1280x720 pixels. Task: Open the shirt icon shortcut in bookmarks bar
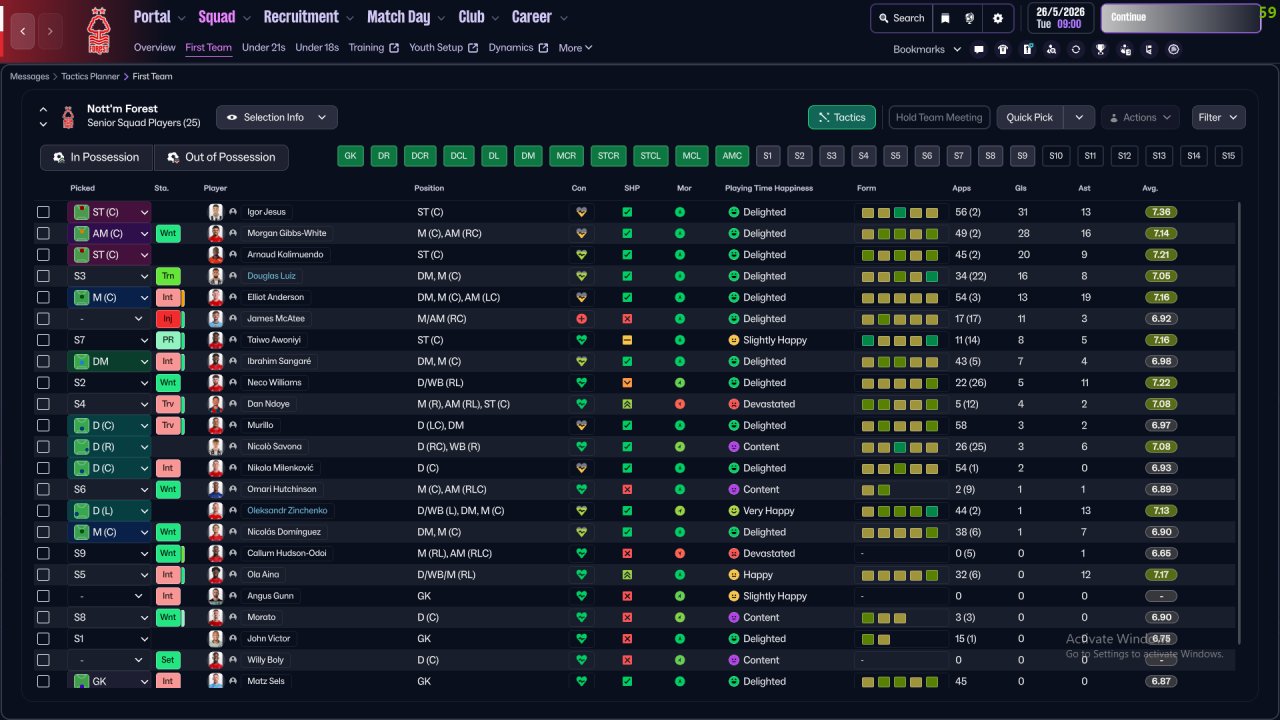(x=1003, y=49)
